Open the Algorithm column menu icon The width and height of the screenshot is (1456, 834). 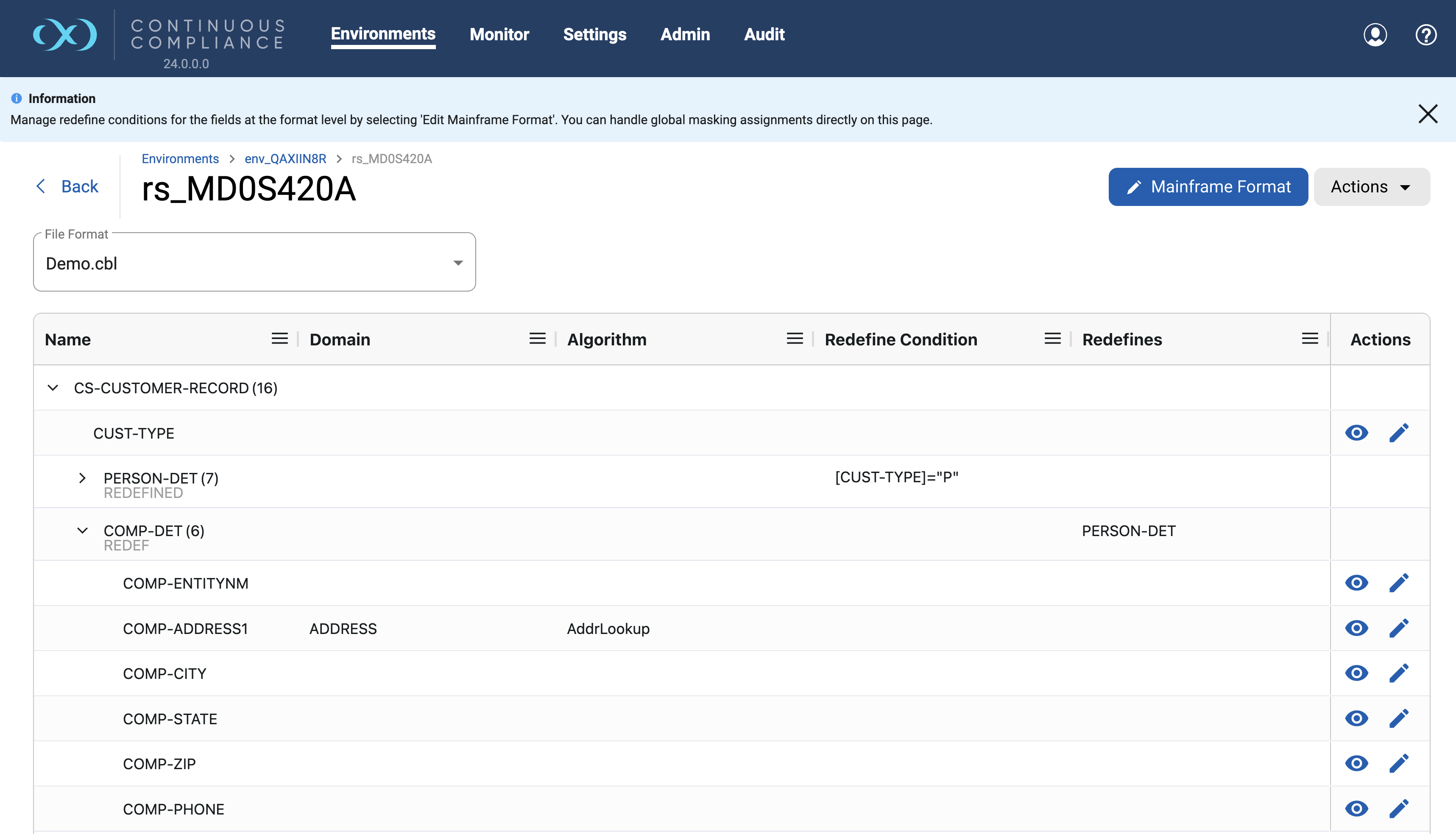pyautogui.click(x=795, y=339)
